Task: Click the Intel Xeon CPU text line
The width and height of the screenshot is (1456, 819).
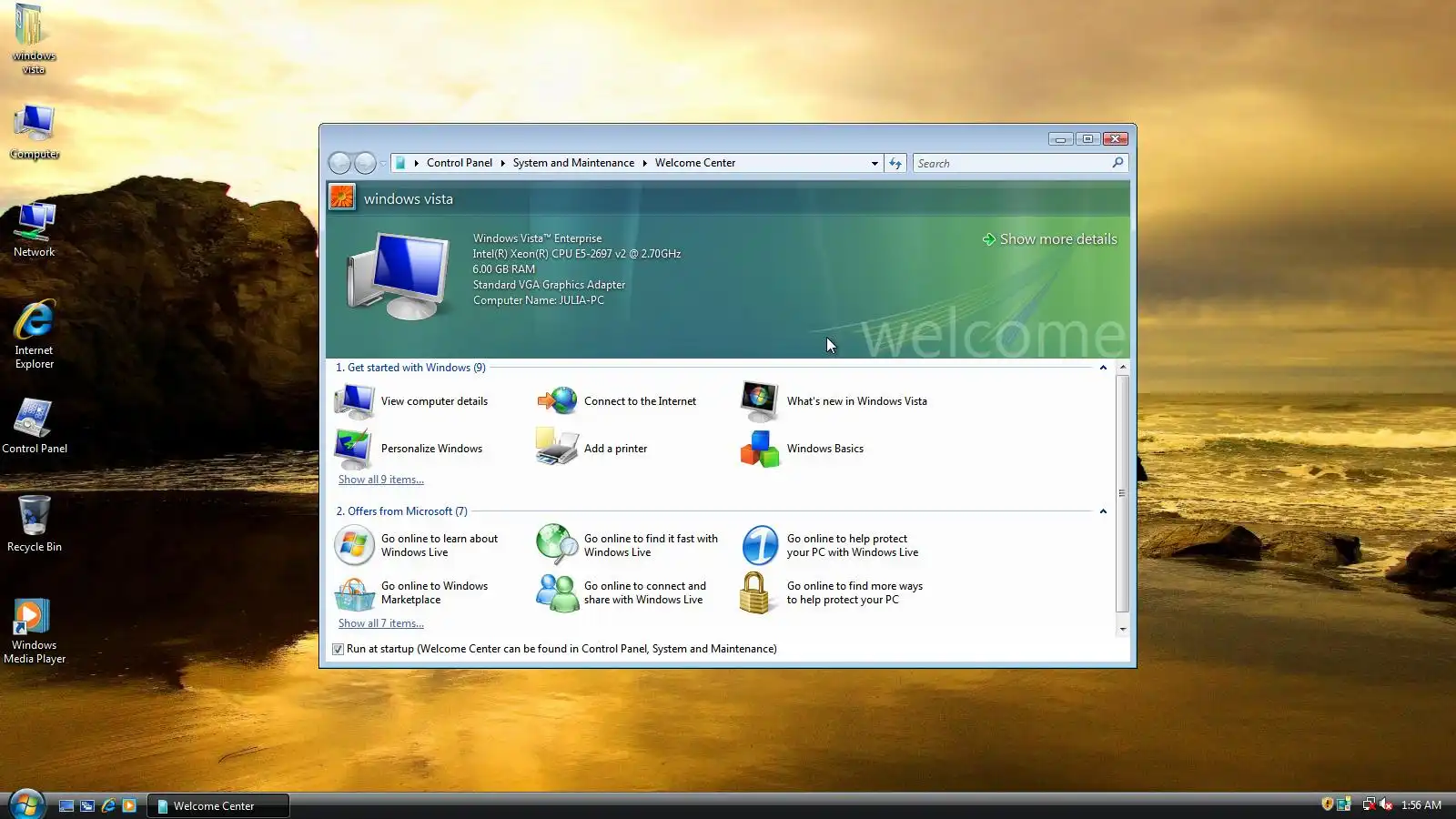Action: click(x=577, y=254)
